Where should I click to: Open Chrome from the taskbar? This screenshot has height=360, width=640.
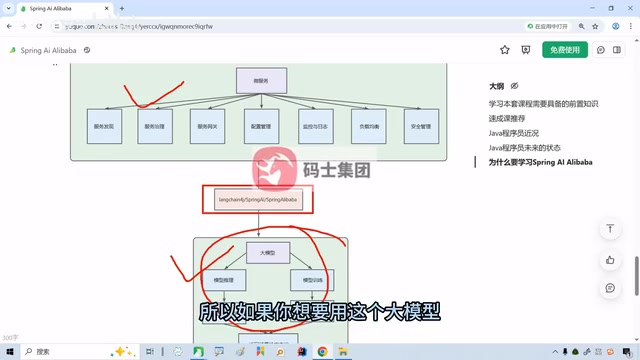pos(322,351)
